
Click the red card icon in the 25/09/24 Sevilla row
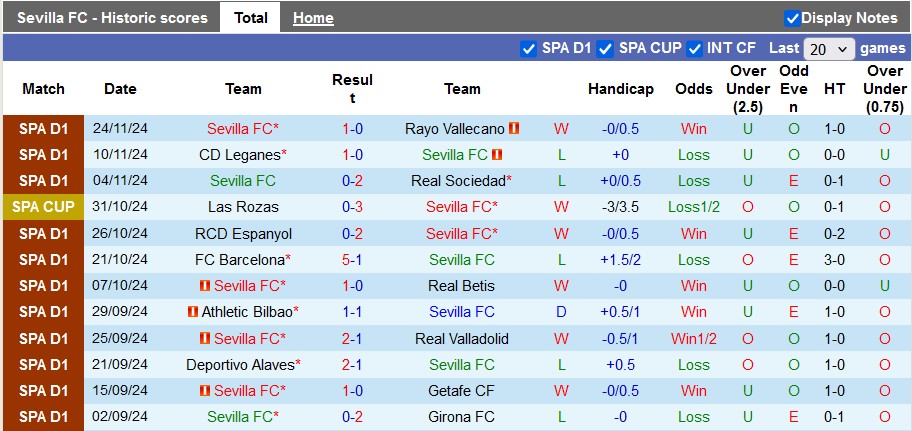point(205,338)
